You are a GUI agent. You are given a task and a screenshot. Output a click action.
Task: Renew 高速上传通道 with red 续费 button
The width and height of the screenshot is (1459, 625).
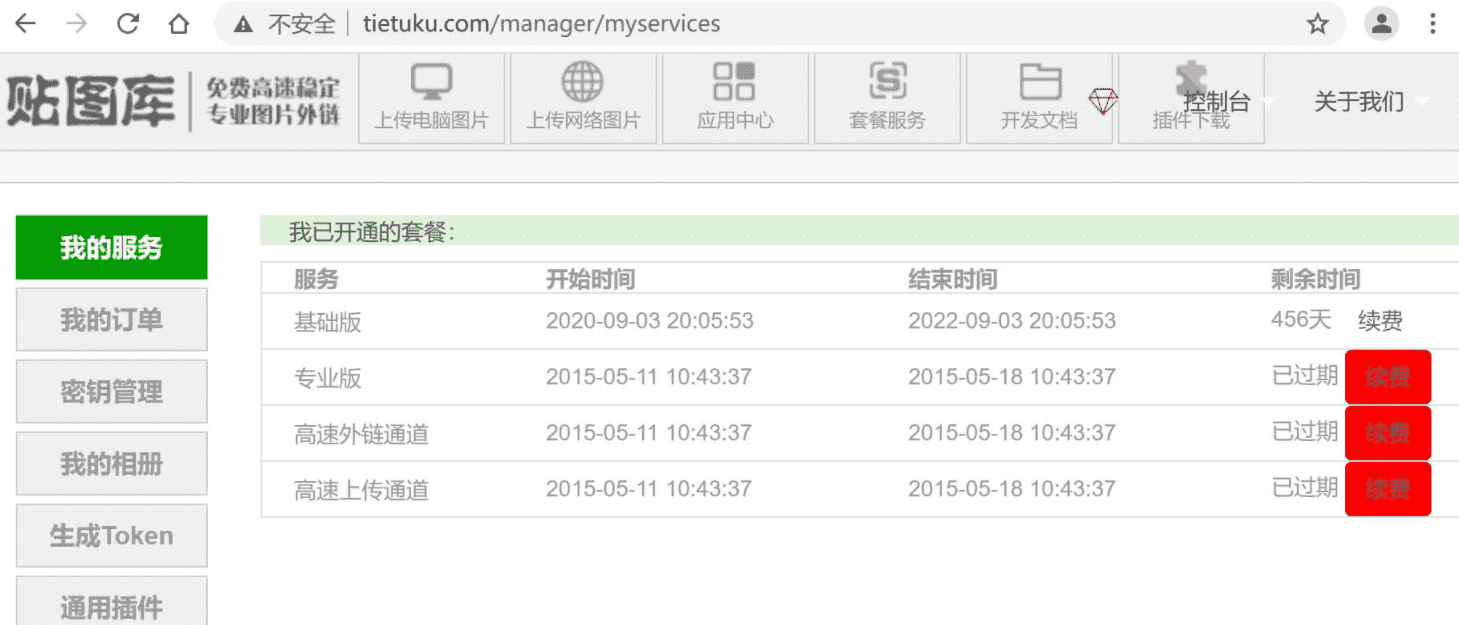[1387, 489]
